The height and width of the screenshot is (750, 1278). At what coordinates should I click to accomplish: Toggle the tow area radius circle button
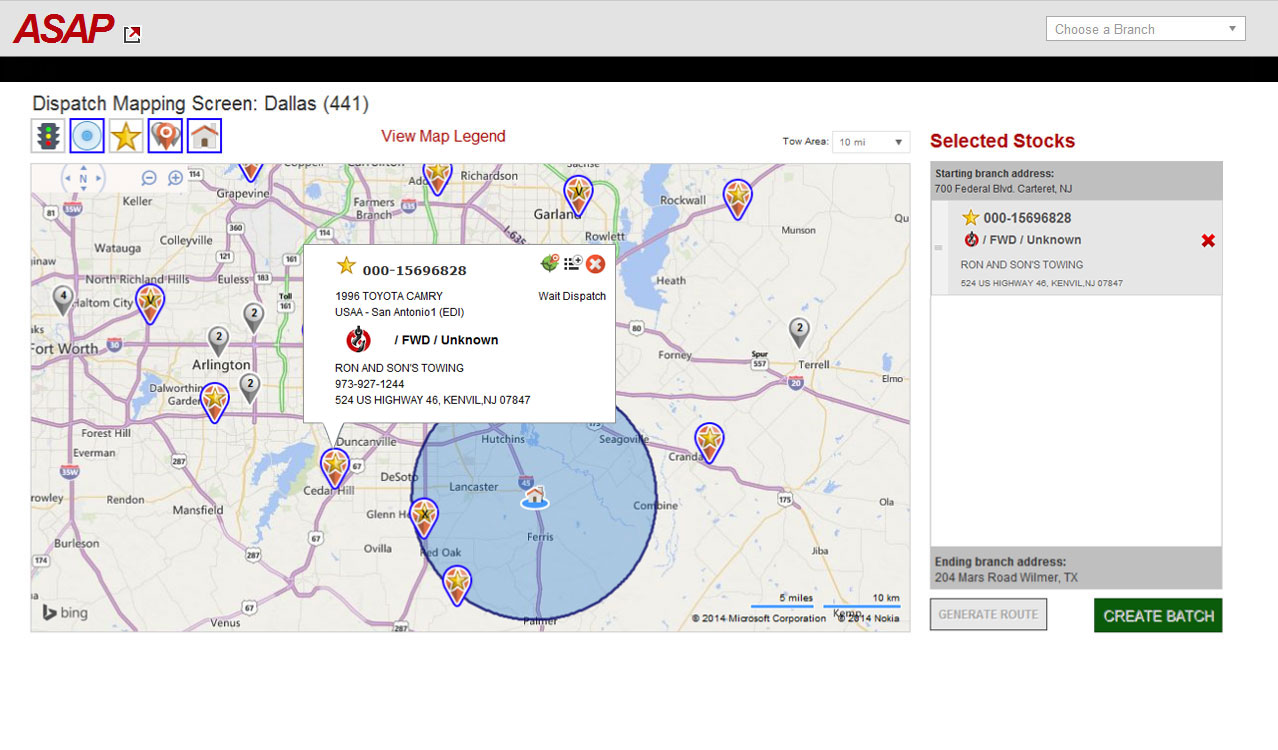tap(88, 136)
